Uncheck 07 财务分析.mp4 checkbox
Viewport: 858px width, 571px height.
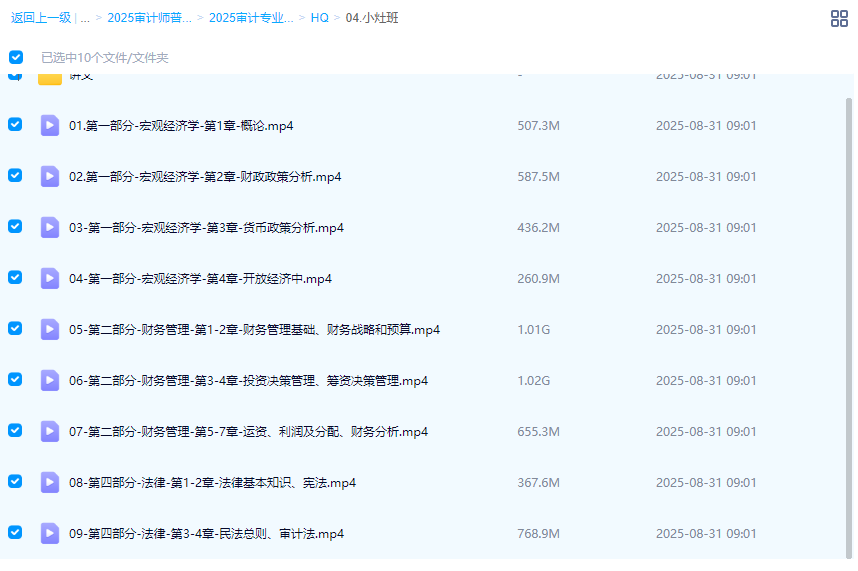coord(15,430)
